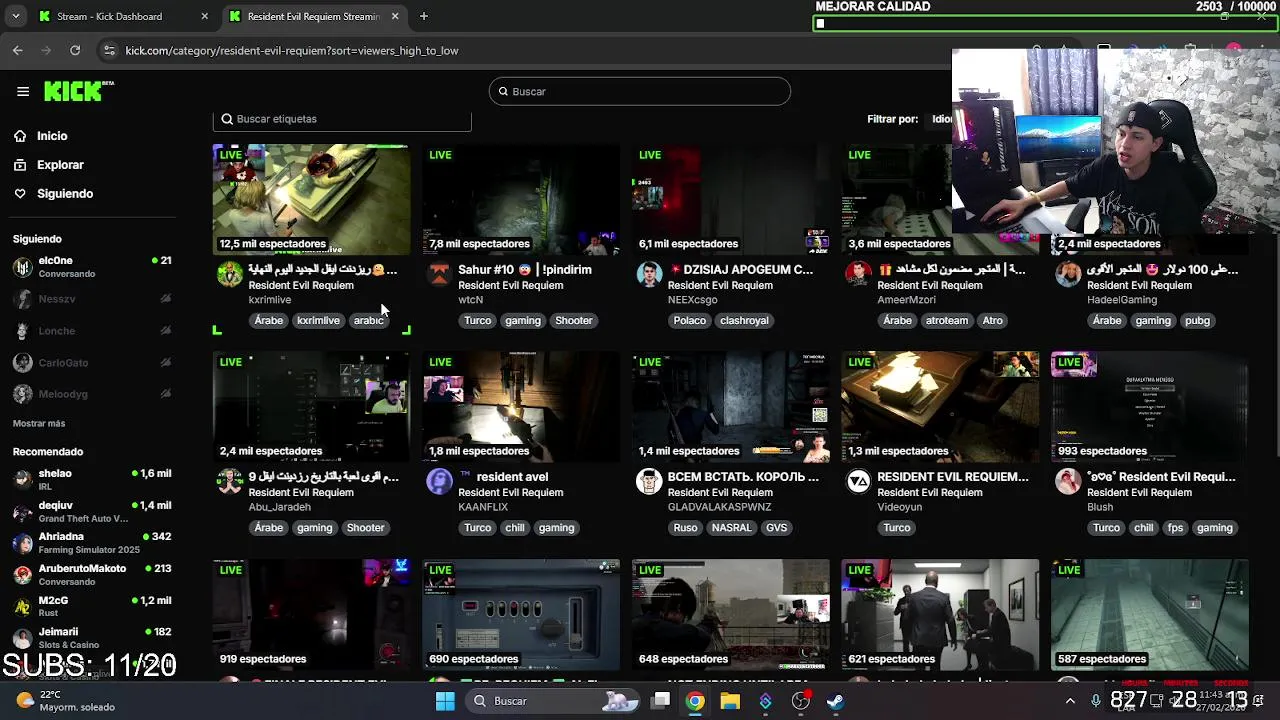Viewport: 1280px width, 720px height.
Task: Click Abu_Jaradeh's channel avatar
Action: coord(230,481)
